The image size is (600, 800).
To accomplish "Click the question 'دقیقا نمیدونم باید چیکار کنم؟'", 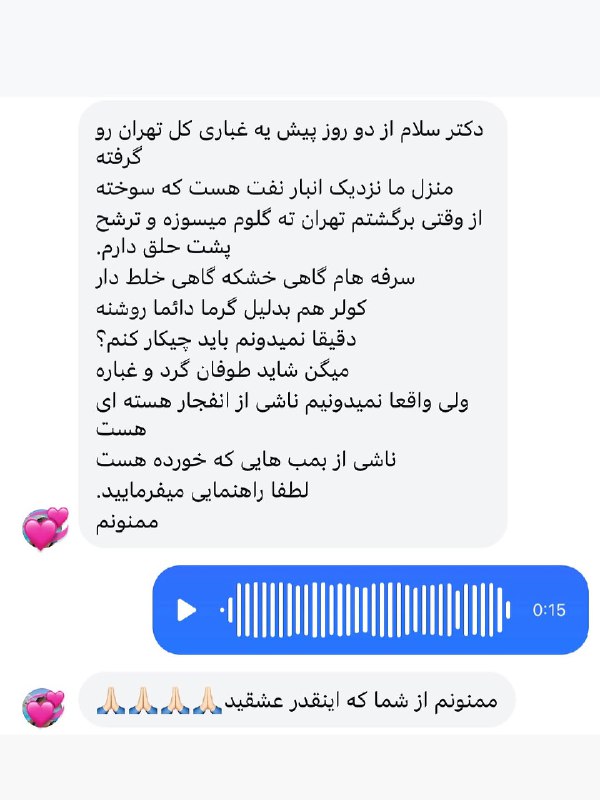I will 226,340.
